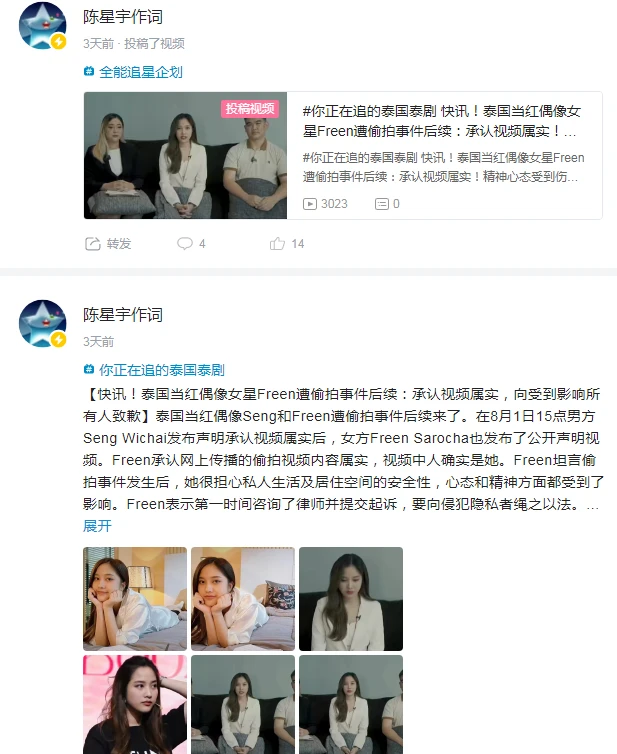Open video title about Freen遭偷拍事件后续
The width and height of the screenshot is (617, 754).
(441, 121)
